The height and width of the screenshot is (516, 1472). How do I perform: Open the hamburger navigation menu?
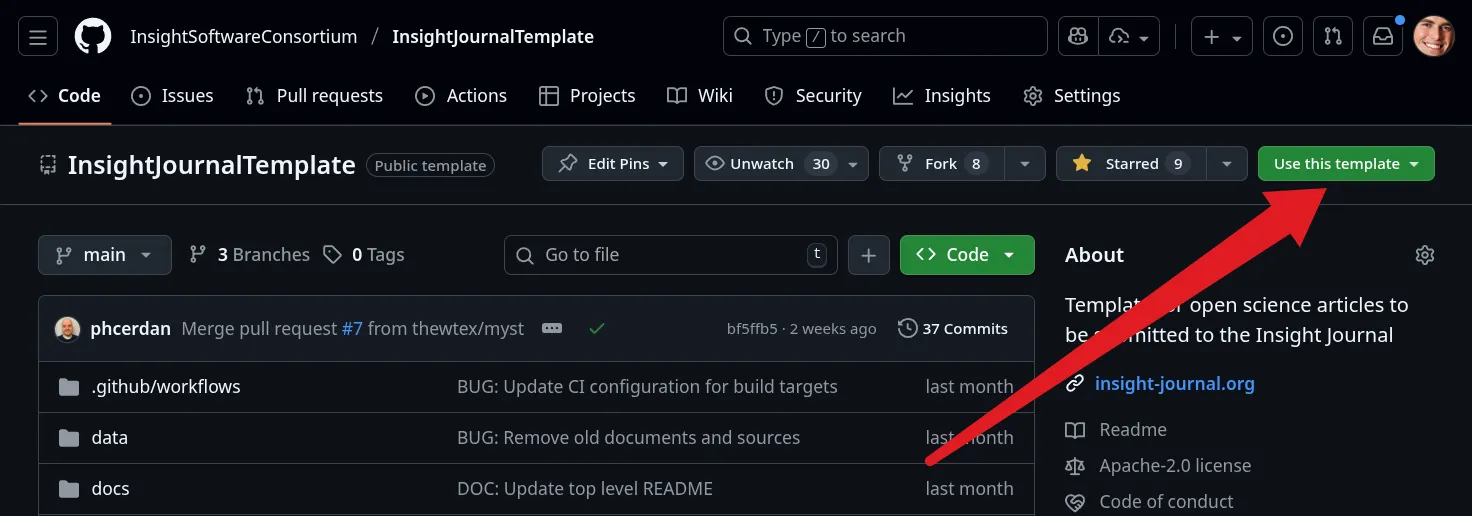coord(38,37)
